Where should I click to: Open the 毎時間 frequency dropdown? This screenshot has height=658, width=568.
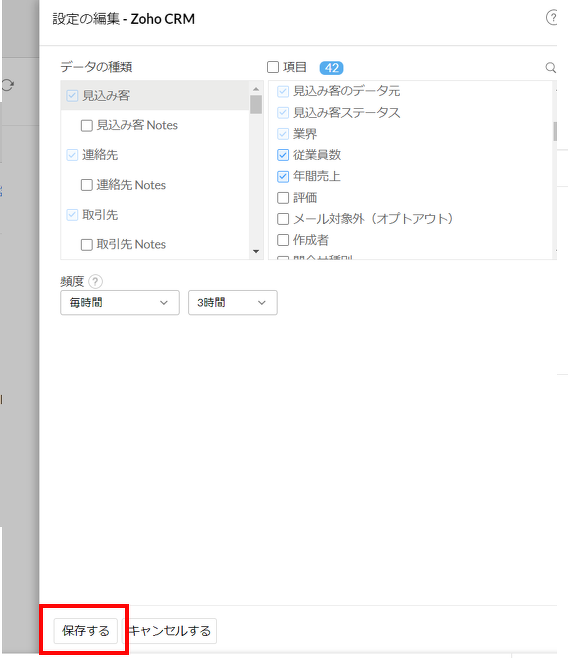click(120, 303)
